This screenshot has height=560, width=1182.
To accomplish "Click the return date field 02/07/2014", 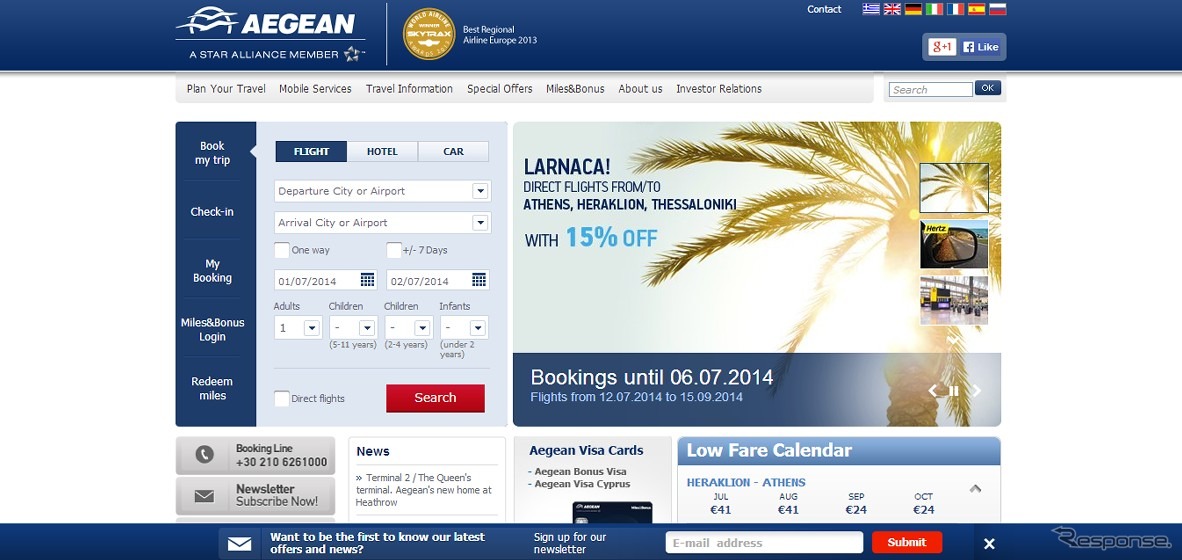I will pyautogui.click(x=437, y=280).
